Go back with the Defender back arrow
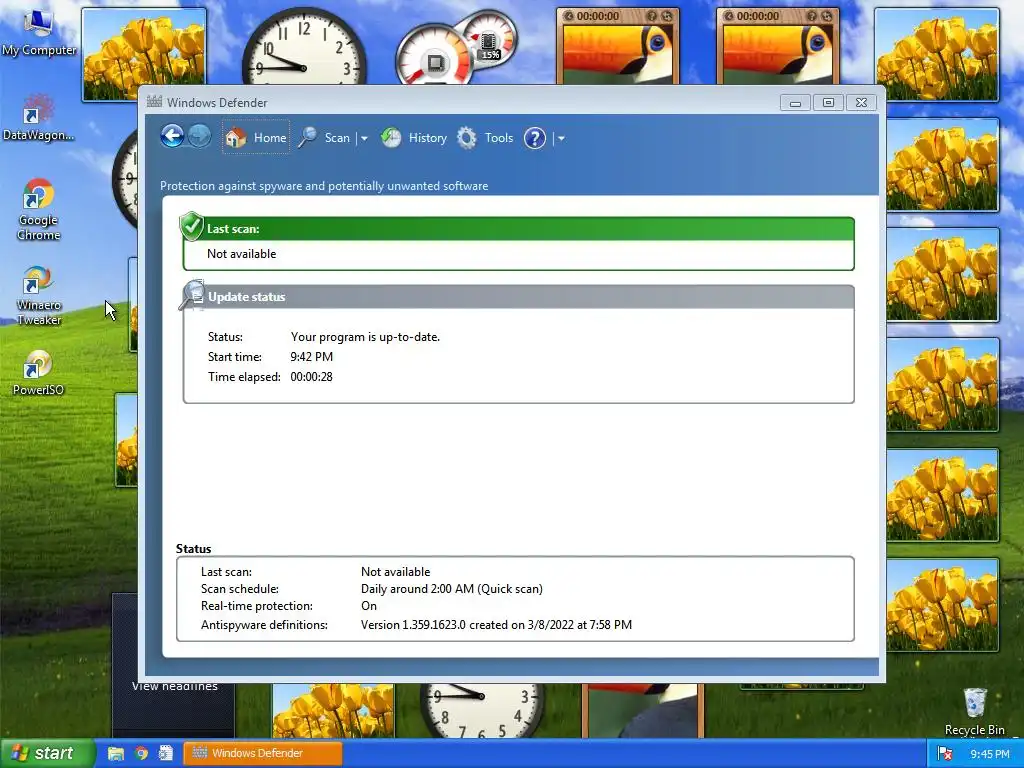This screenshot has height=768, width=1024. click(x=172, y=136)
